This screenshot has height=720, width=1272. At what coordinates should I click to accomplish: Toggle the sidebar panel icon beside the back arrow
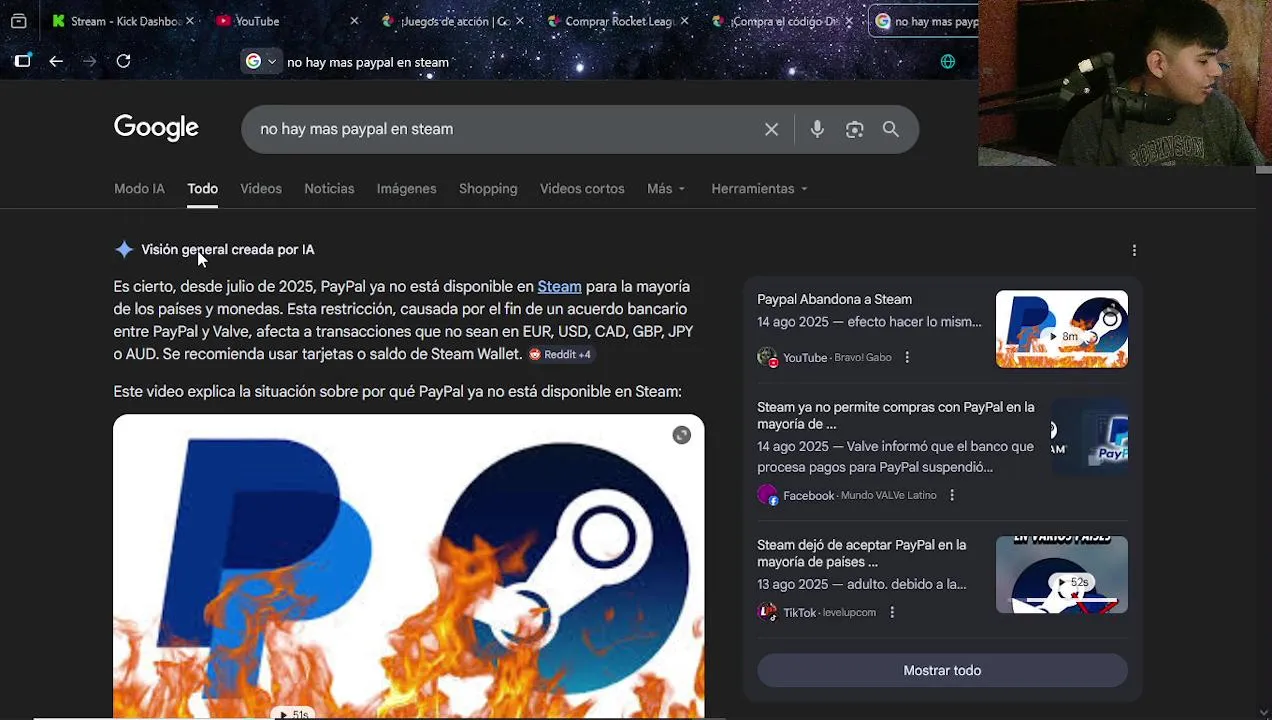22,61
